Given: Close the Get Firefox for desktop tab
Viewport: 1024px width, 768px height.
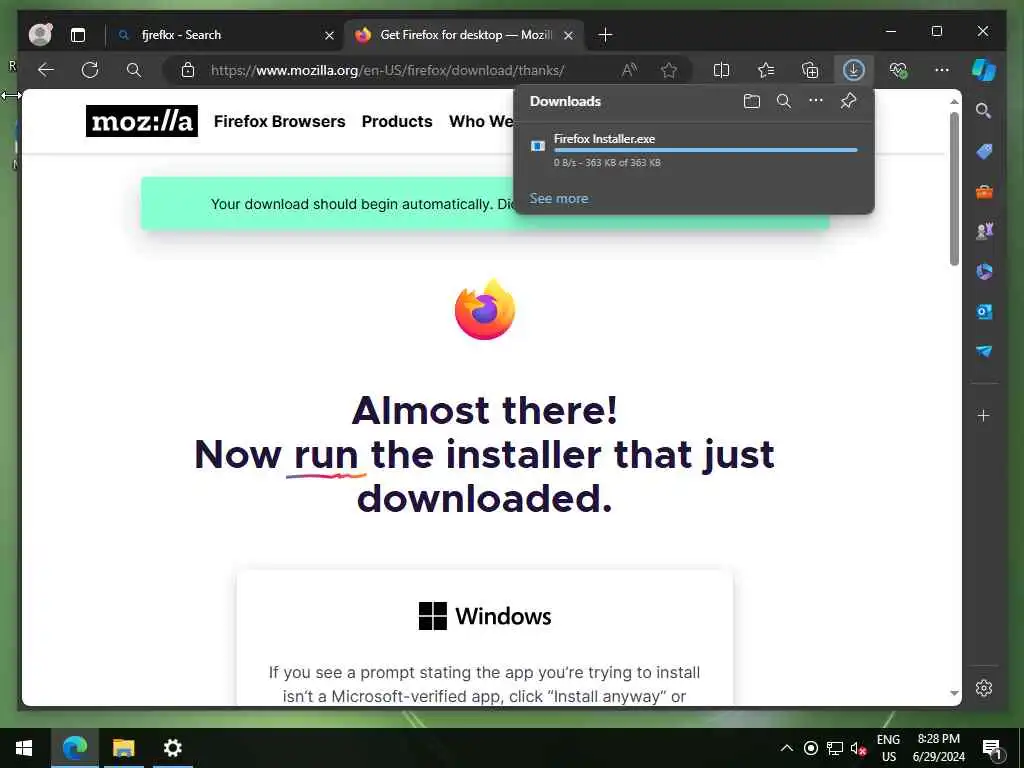Looking at the screenshot, I should coord(569,35).
